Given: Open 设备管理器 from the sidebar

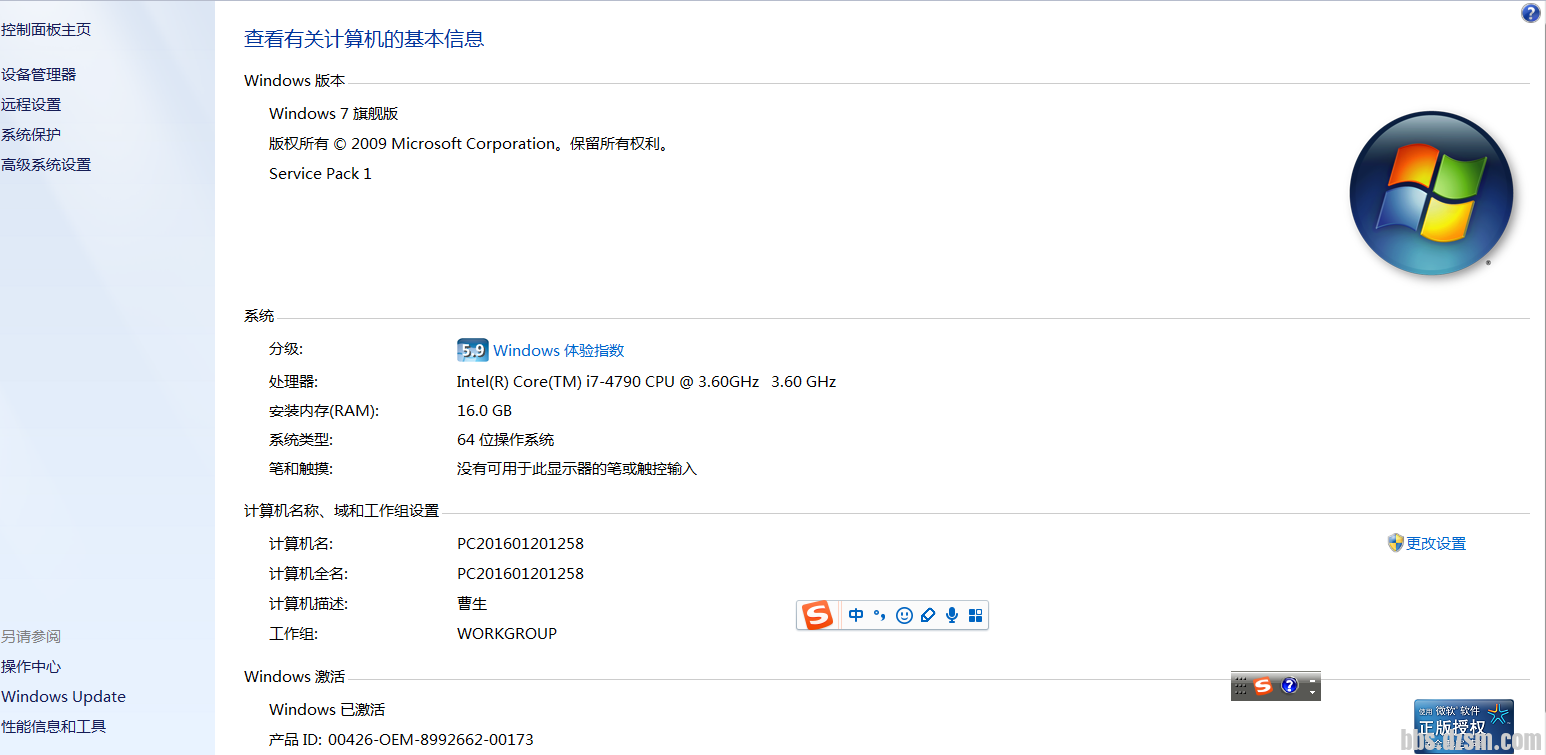Looking at the screenshot, I should click(x=39, y=74).
